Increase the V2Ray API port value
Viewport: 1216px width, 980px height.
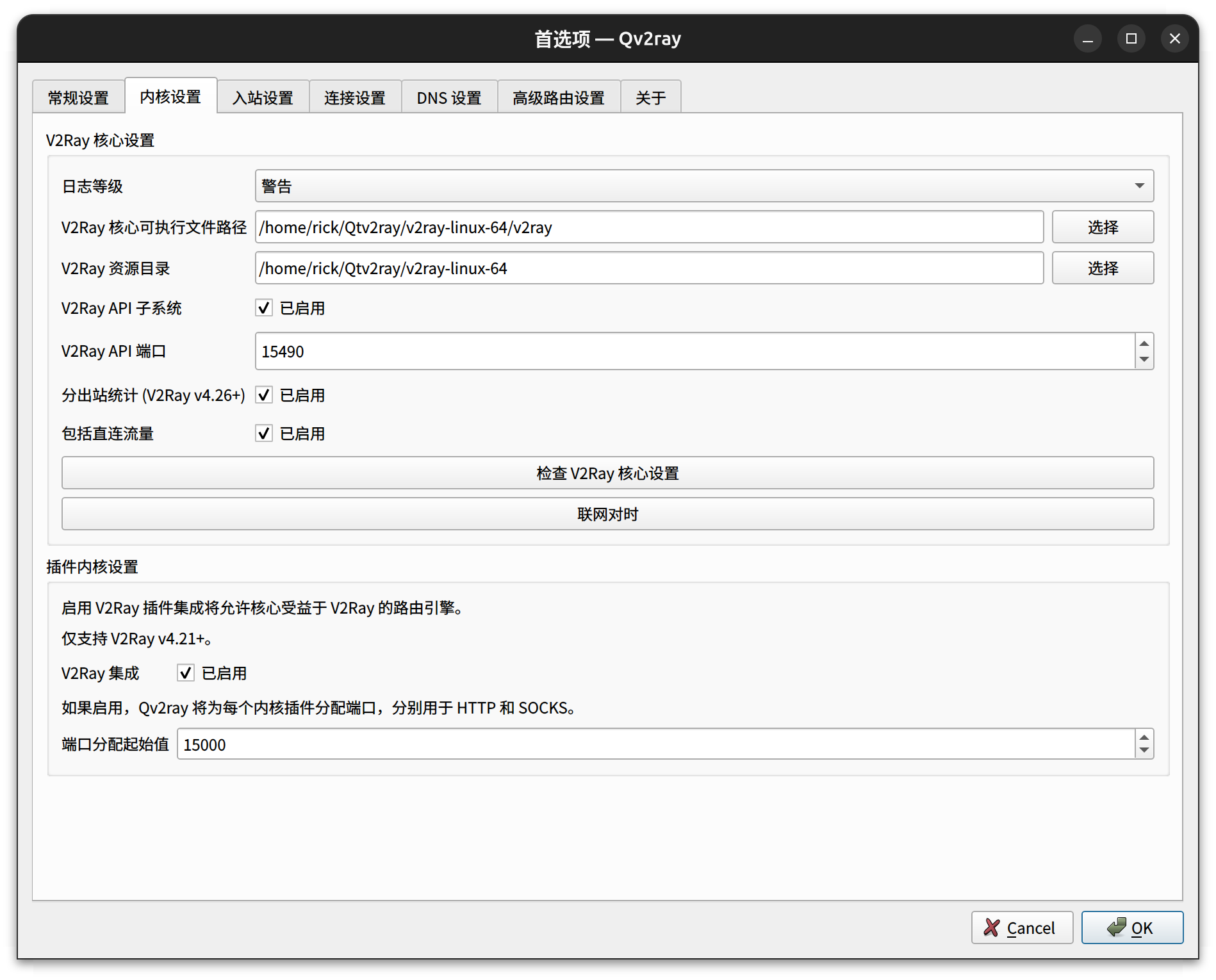tap(1144, 343)
